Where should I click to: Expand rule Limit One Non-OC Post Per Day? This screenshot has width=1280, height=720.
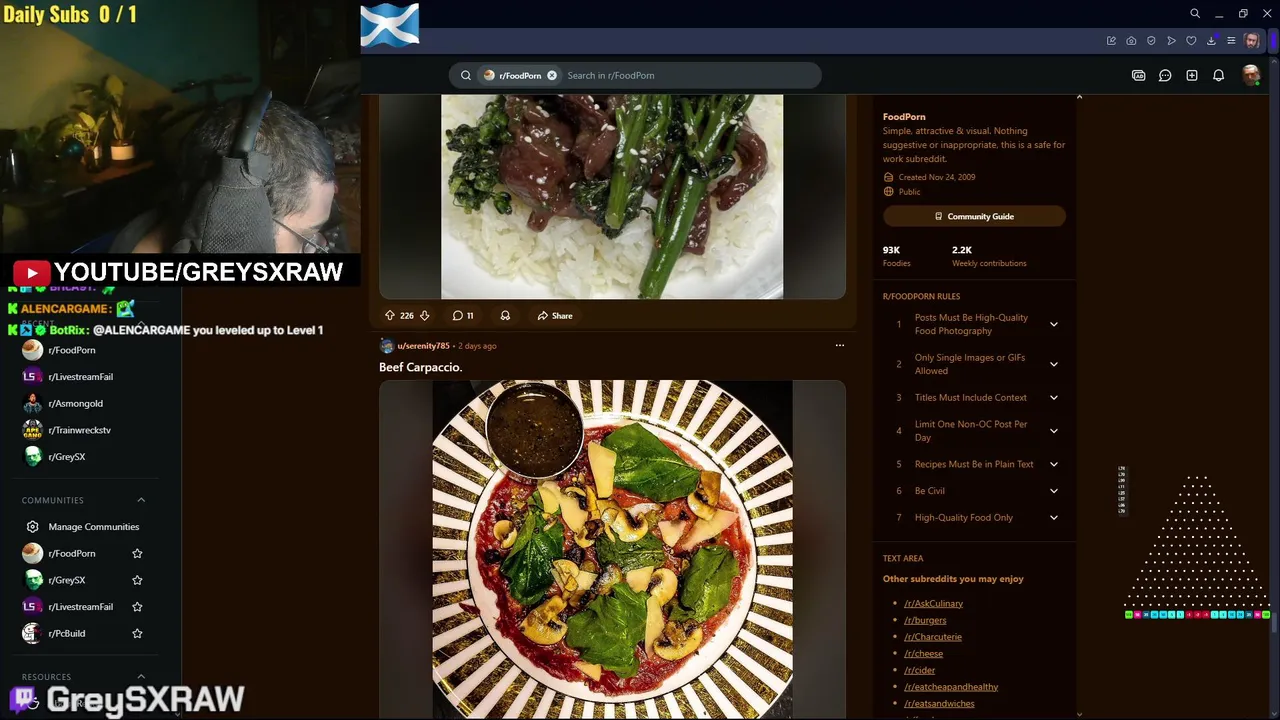click(x=1053, y=431)
